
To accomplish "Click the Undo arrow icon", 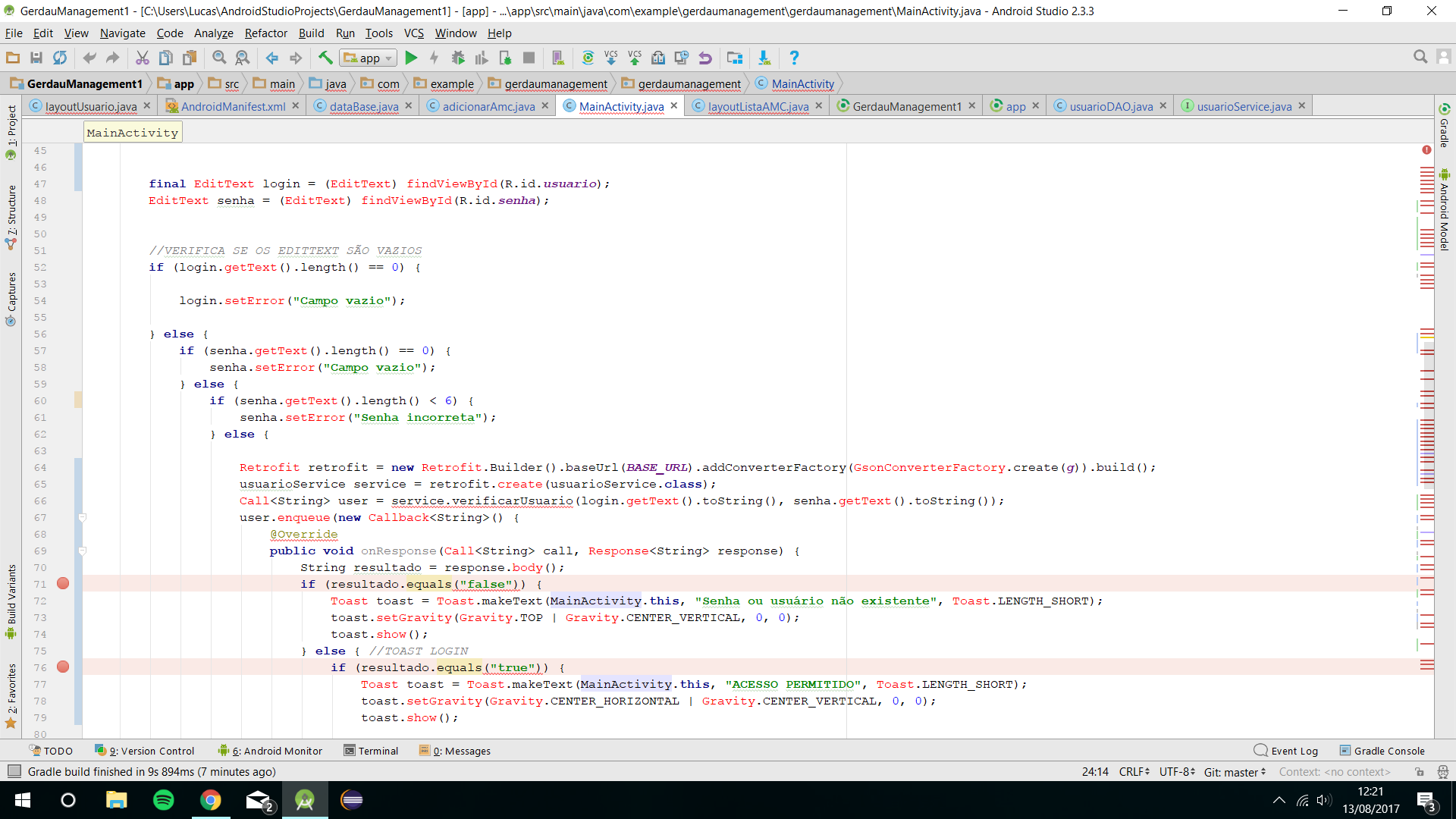I will (x=89, y=58).
